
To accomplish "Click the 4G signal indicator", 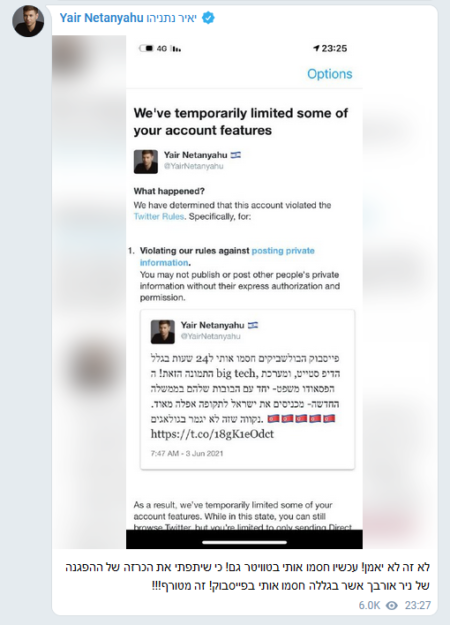I will coord(161,49).
